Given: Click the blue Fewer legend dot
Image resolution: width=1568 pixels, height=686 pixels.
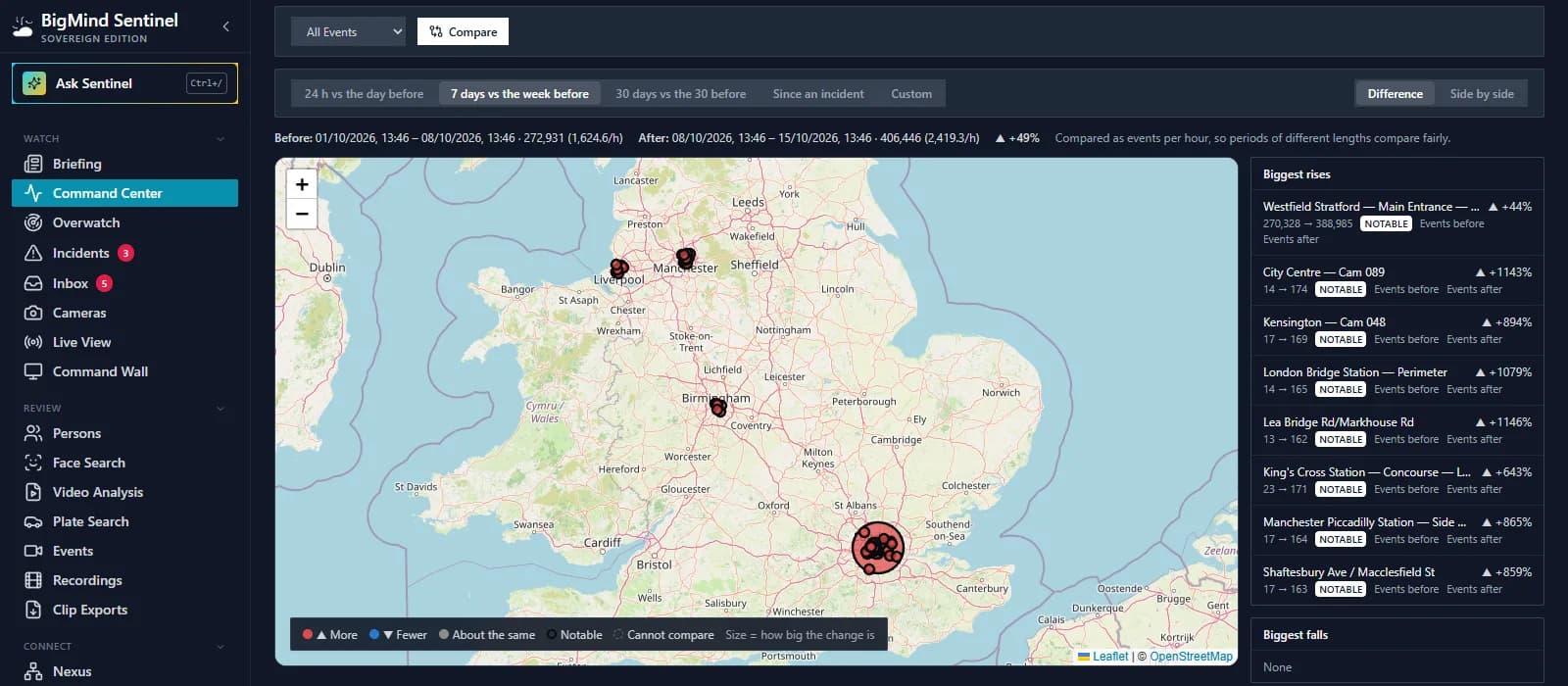Looking at the screenshot, I should 374,634.
